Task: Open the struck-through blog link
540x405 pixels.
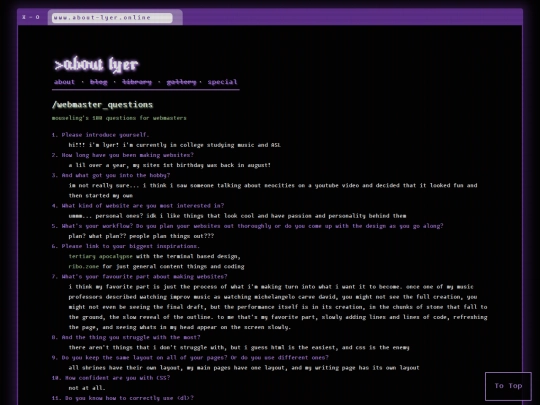Action: [98, 82]
